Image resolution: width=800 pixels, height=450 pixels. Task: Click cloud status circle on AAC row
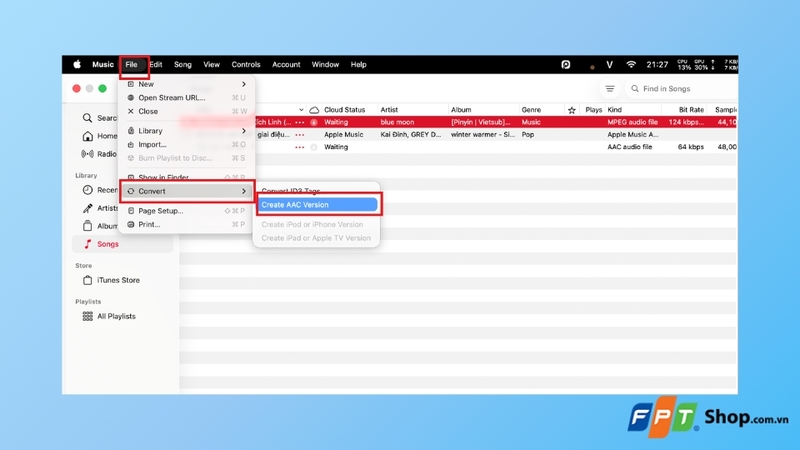coord(314,147)
